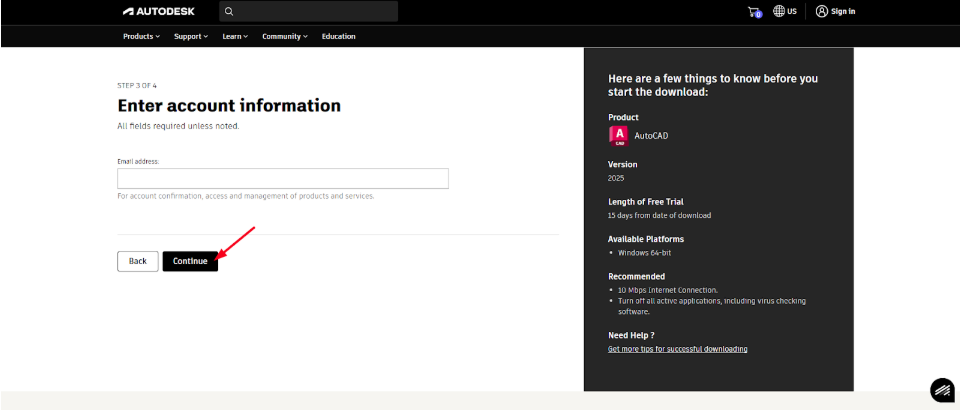Click the Email address label

(x=138, y=162)
